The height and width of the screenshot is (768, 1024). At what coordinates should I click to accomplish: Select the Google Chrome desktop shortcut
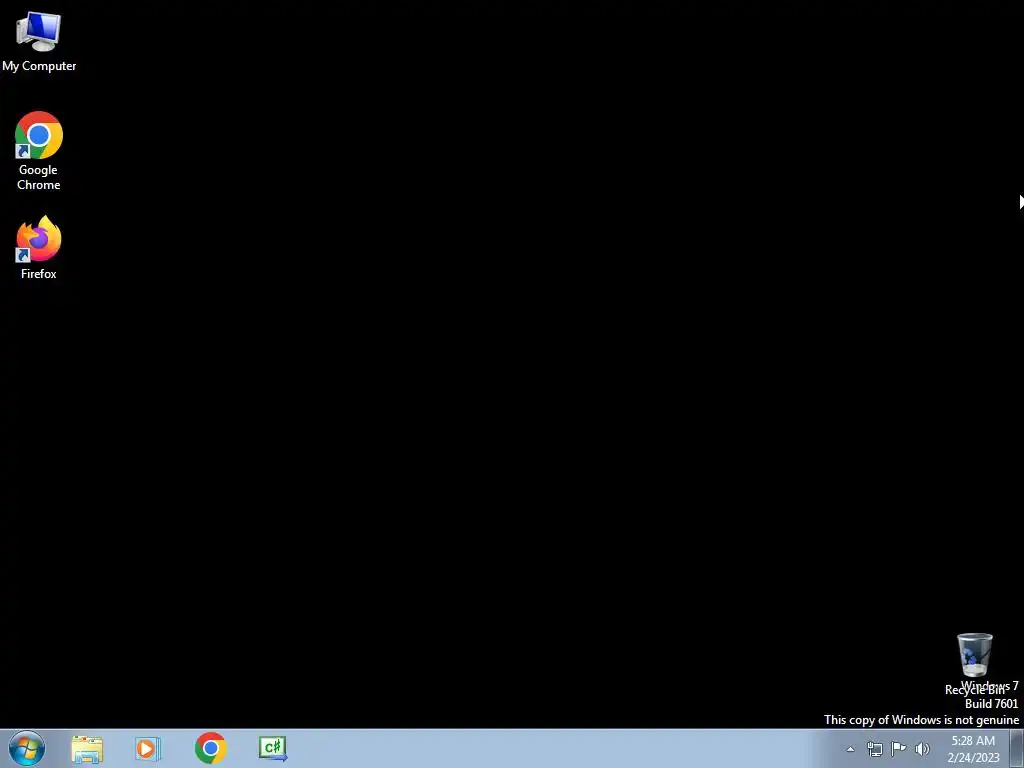(39, 151)
